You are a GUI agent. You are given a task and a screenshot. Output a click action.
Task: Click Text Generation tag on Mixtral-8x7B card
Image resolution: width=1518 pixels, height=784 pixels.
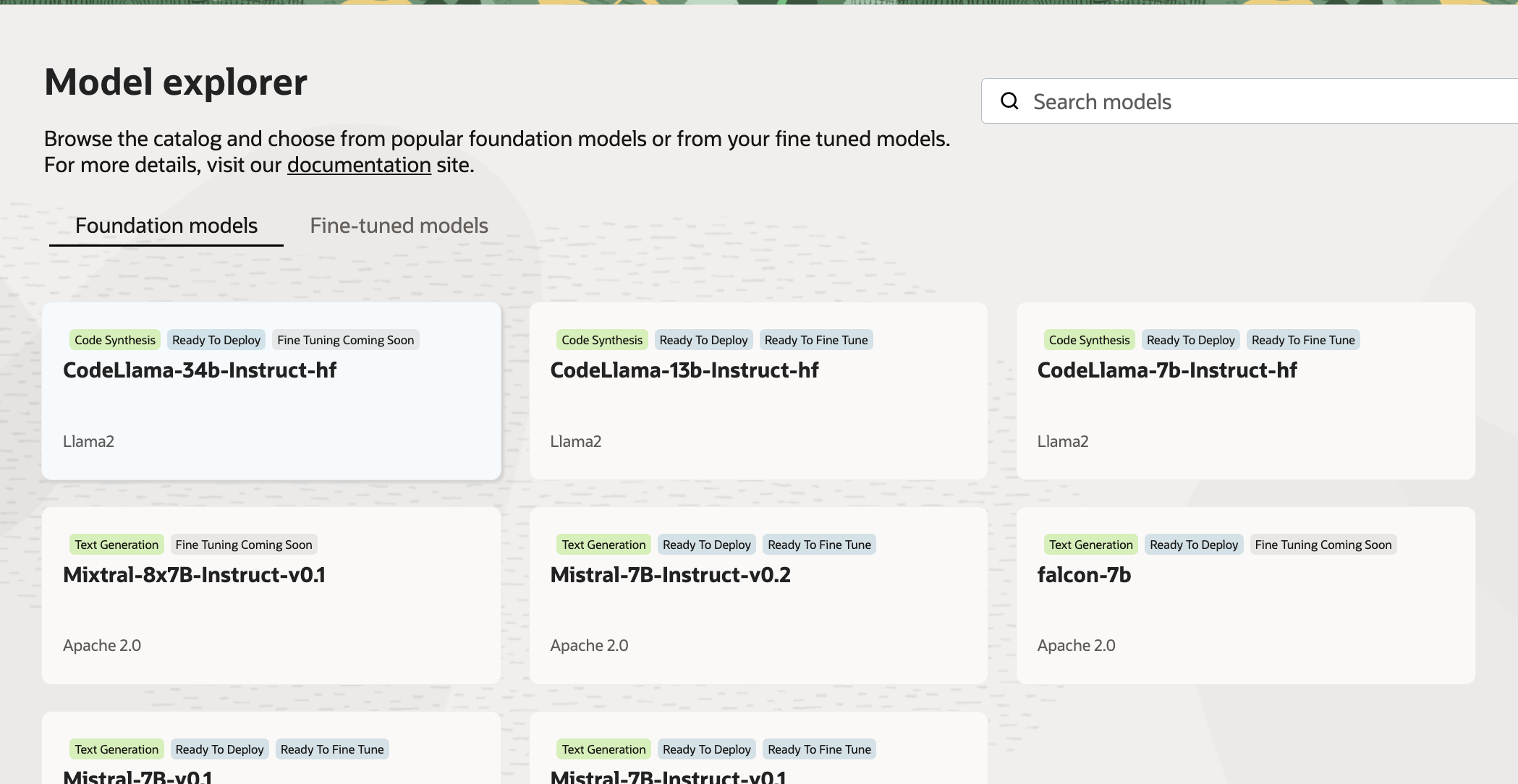point(116,545)
